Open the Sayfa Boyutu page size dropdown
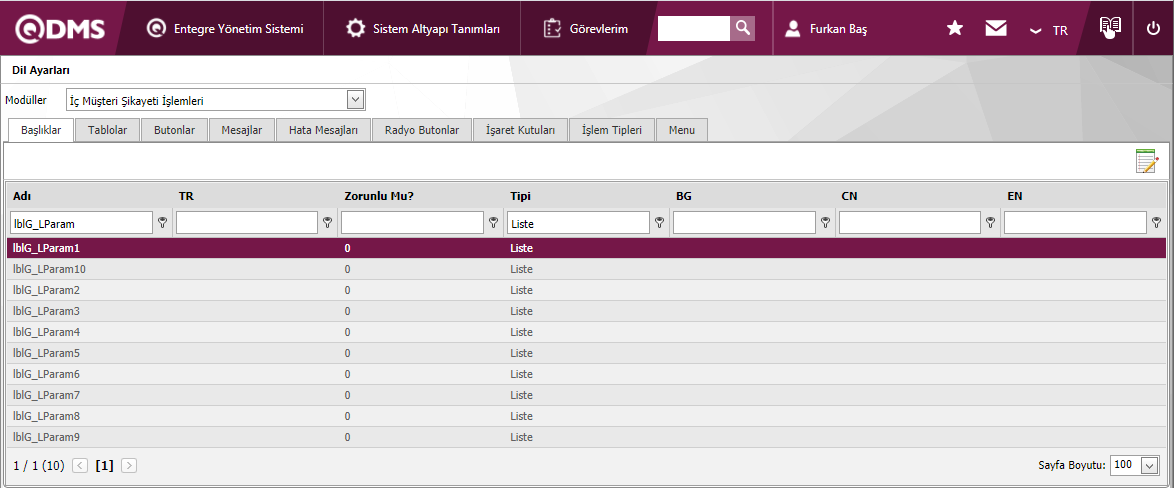 pyautogui.click(x=1149, y=465)
